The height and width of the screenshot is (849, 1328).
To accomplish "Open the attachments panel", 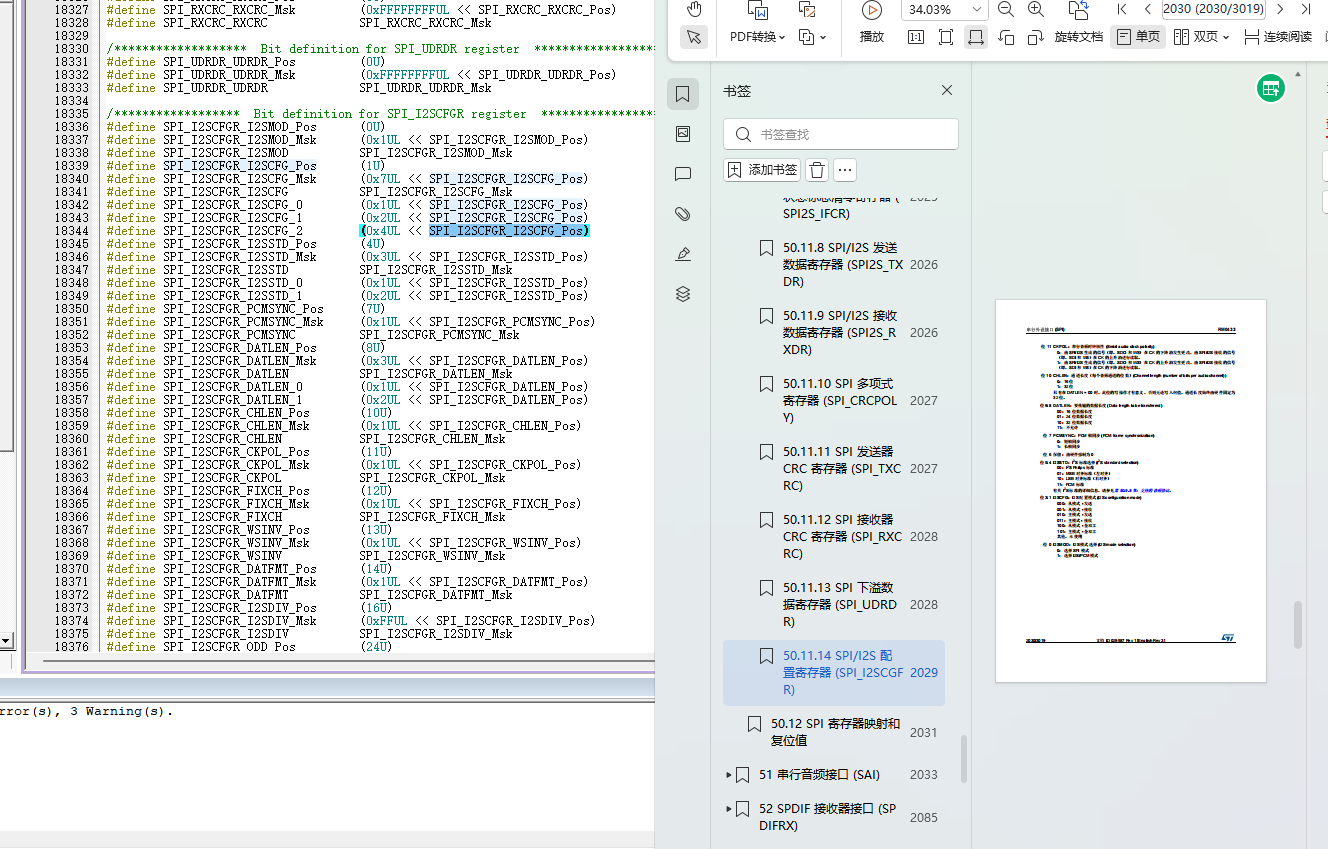I will 682,214.
